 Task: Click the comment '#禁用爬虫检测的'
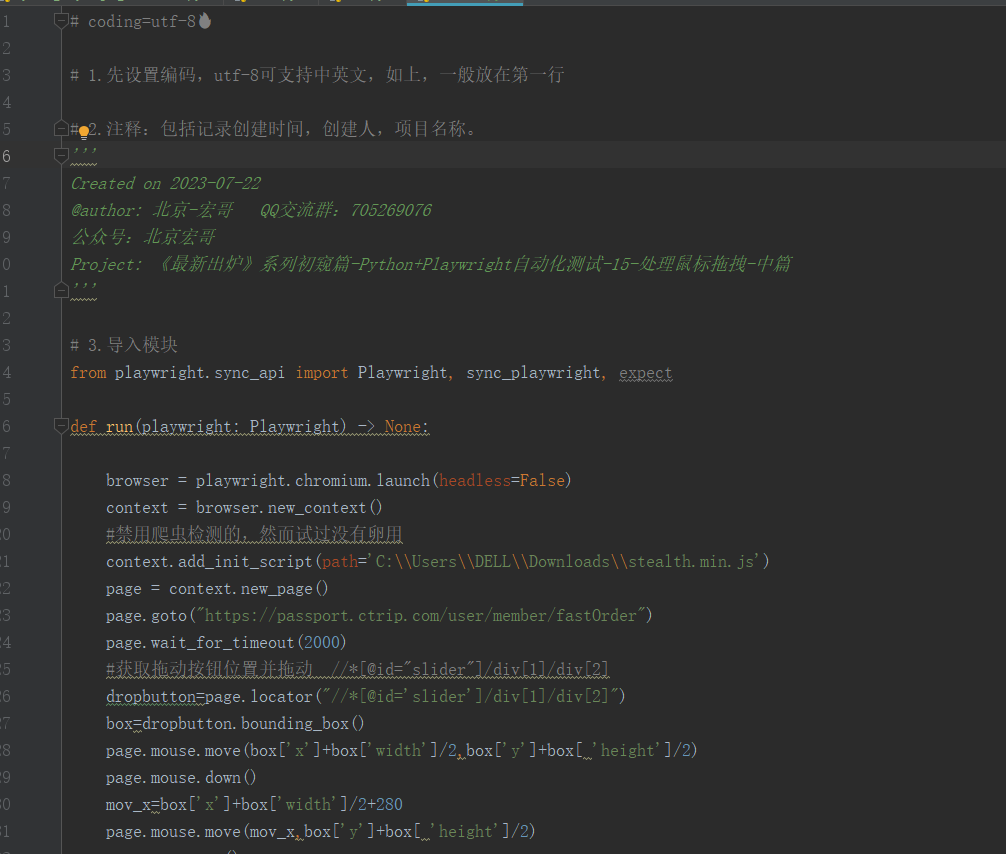click(178, 534)
